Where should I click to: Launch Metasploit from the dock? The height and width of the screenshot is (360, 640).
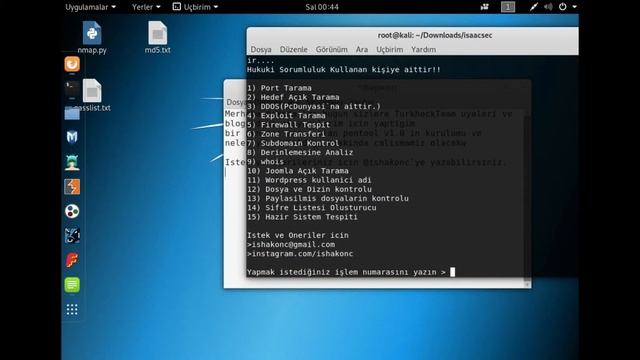pyautogui.click(x=72, y=138)
